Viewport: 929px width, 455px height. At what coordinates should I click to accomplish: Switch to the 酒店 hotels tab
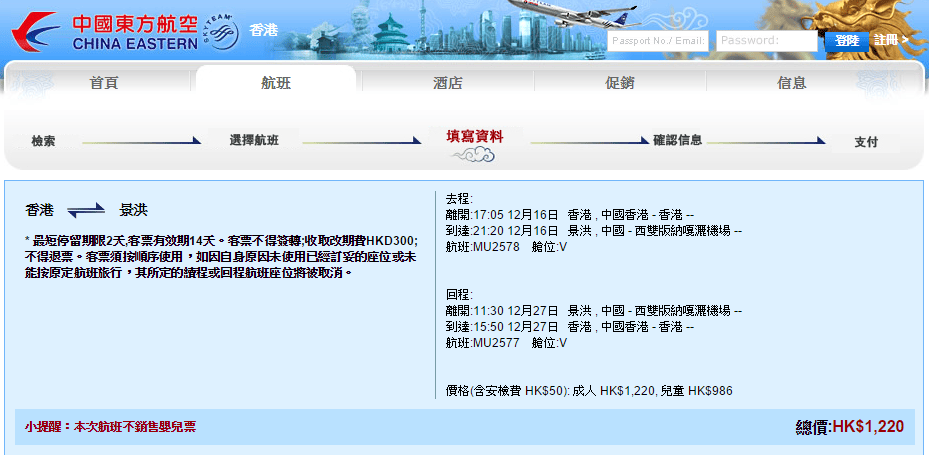click(447, 83)
